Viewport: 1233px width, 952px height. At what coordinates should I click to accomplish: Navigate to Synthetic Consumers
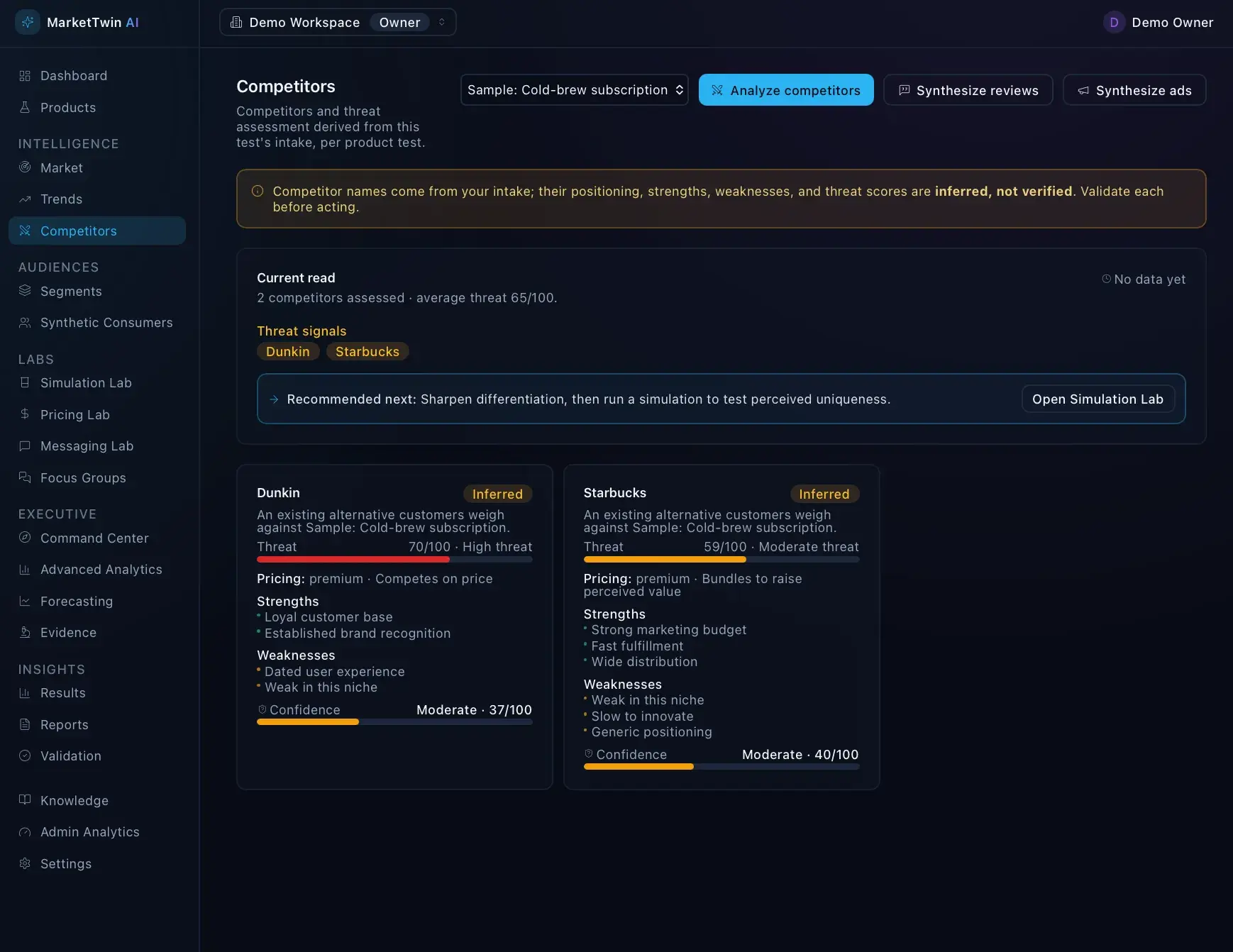coord(97,323)
